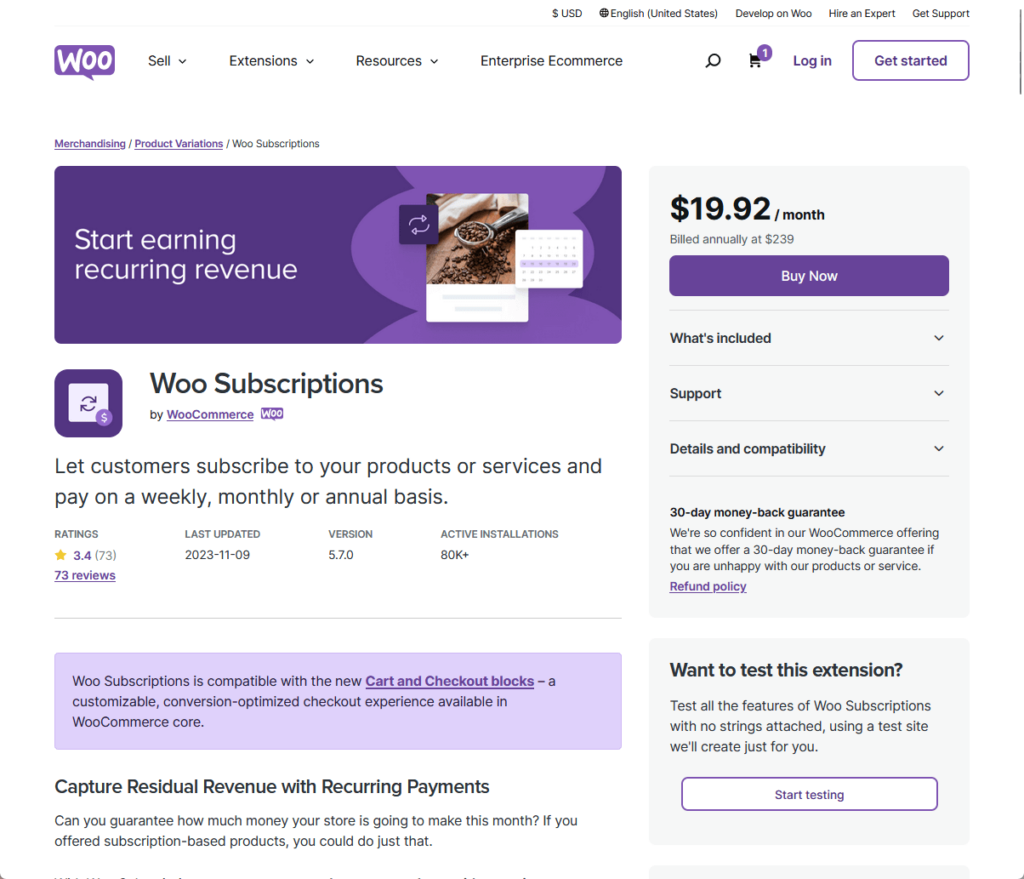Open the search magnifier icon
The width and height of the screenshot is (1024, 879).
[713, 61]
